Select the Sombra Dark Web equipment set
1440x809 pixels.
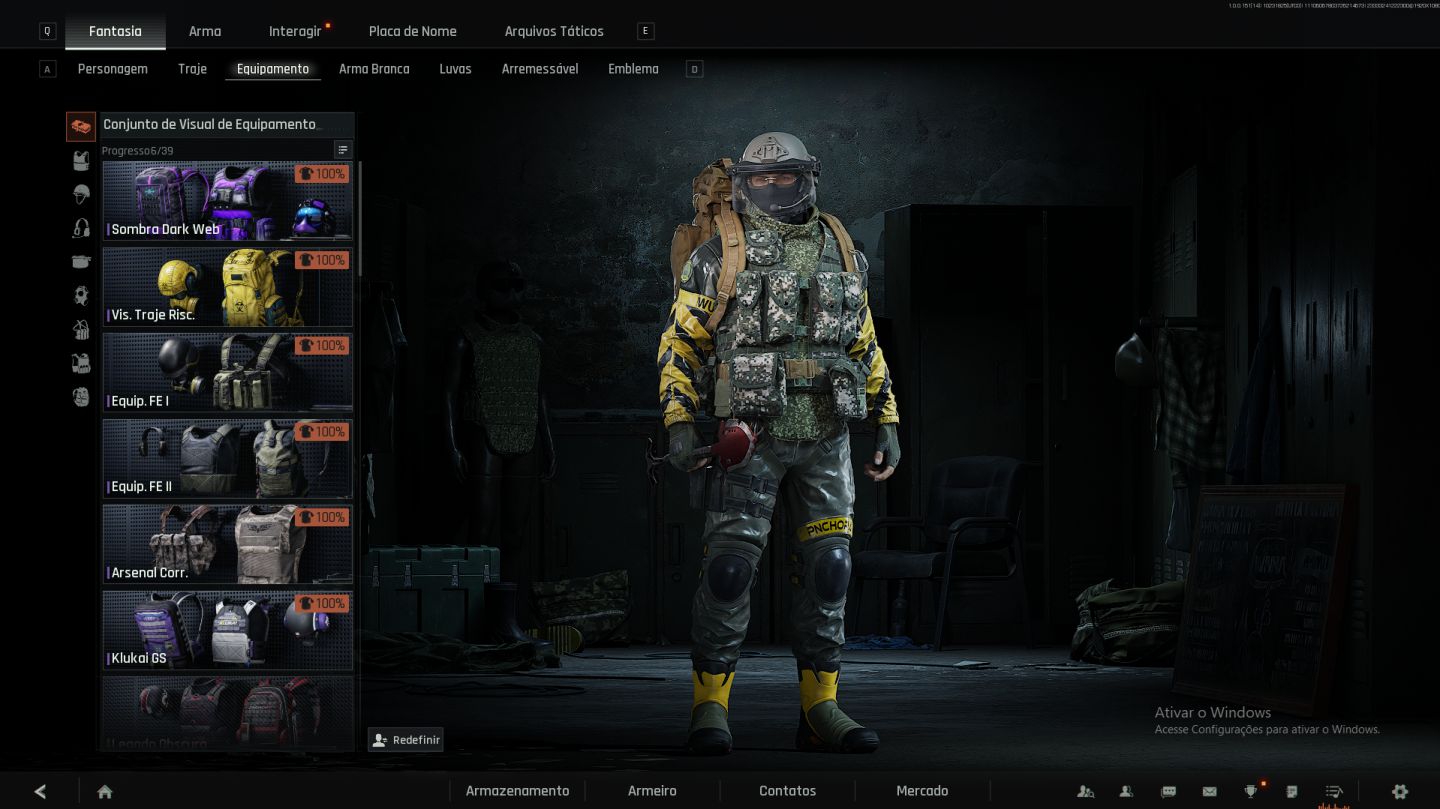coord(227,201)
